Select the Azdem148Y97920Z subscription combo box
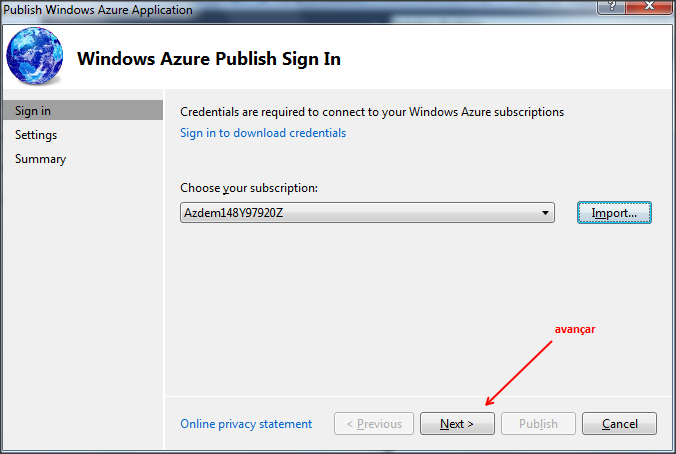This screenshot has width=676, height=454. (x=367, y=213)
